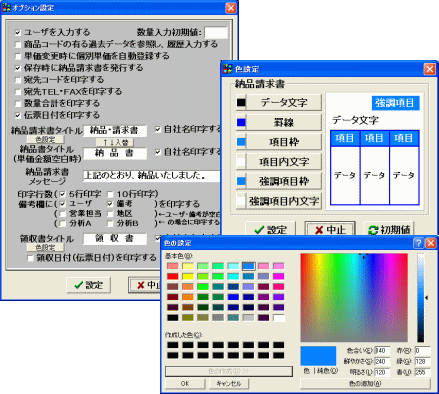Click the brightness slider arrow

click(x=427, y=298)
